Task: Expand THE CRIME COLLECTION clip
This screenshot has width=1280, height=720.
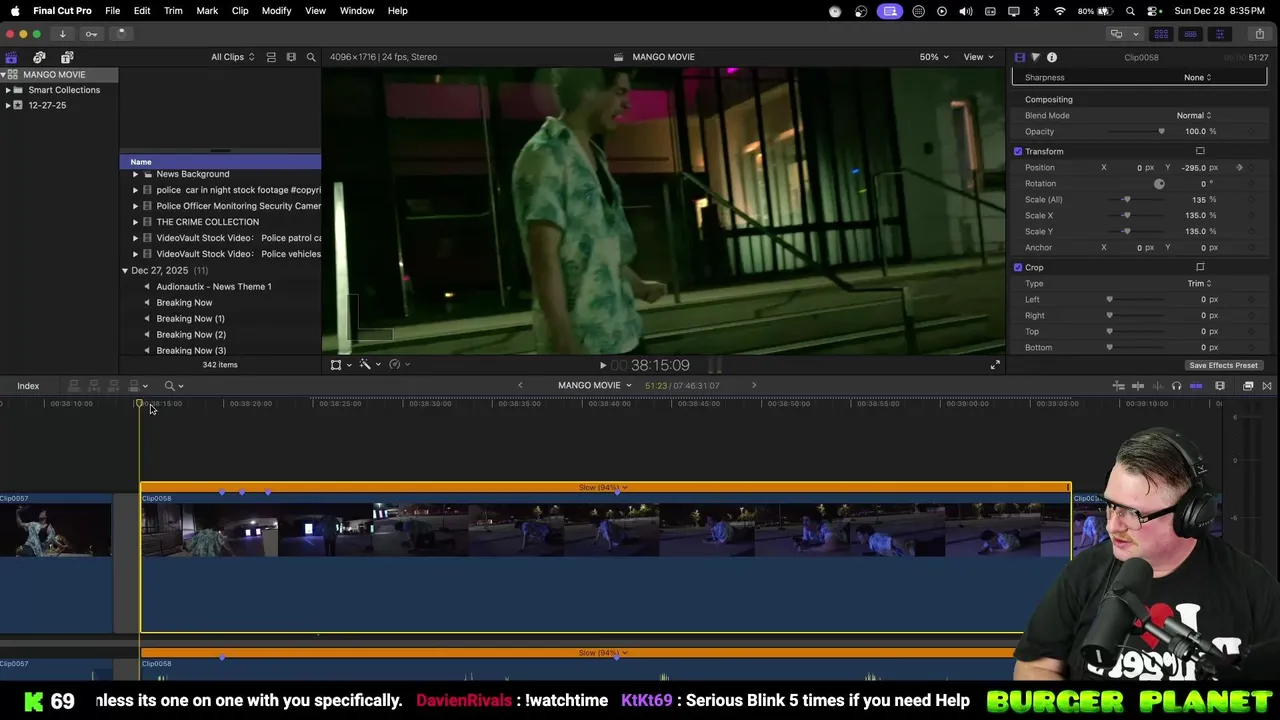Action: point(135,222)
